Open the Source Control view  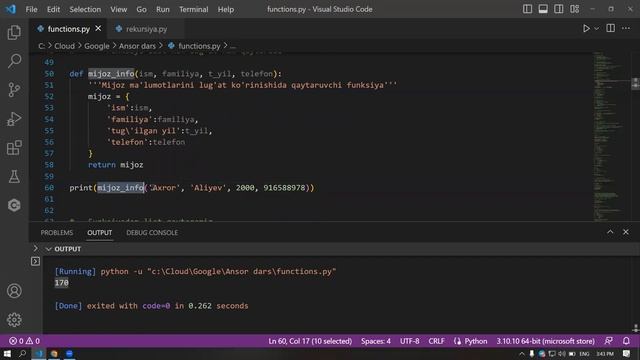click(x=14, y=90)
